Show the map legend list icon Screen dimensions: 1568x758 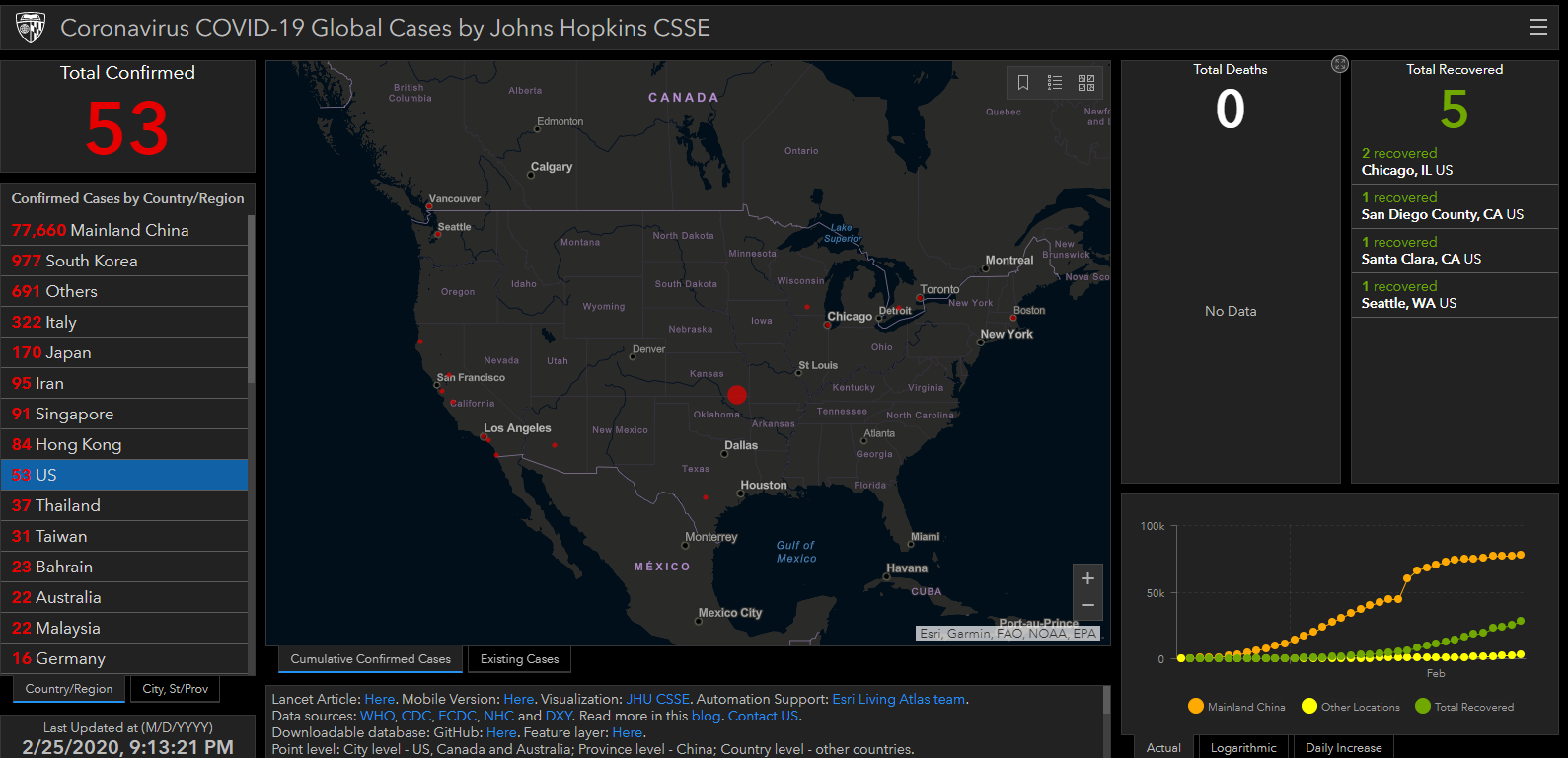click(x=1055, y=83)
